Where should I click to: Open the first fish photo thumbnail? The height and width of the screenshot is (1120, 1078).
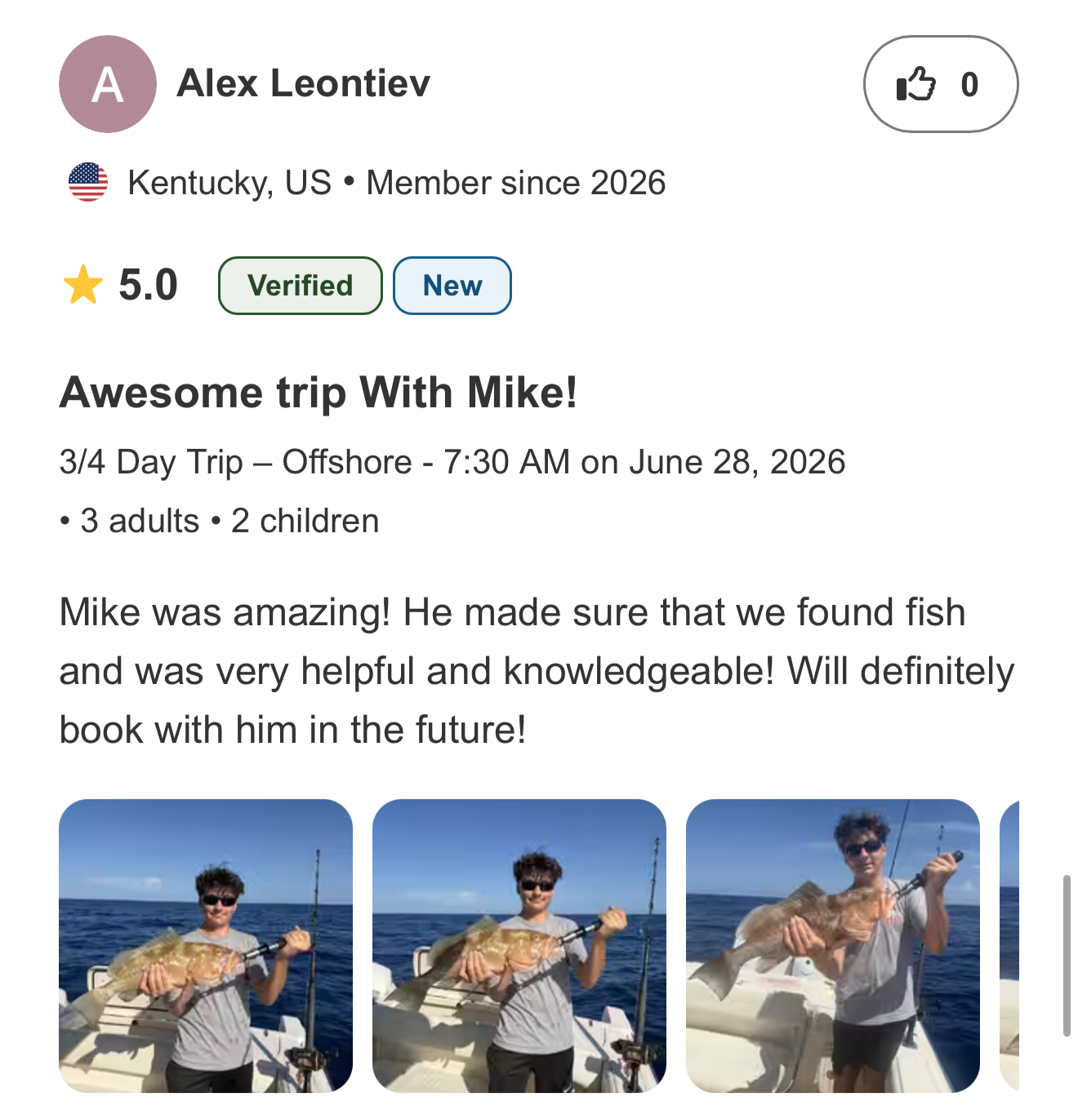click(206, 945)
